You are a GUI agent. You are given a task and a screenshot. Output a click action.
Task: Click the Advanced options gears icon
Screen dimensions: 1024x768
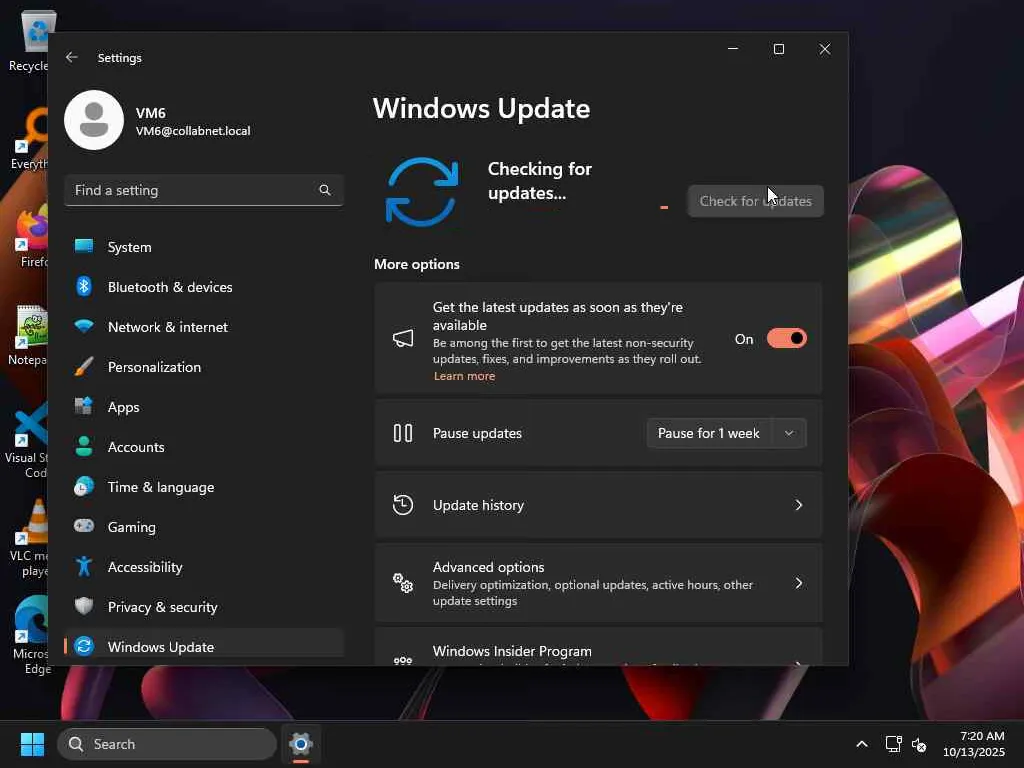(403, 583)
